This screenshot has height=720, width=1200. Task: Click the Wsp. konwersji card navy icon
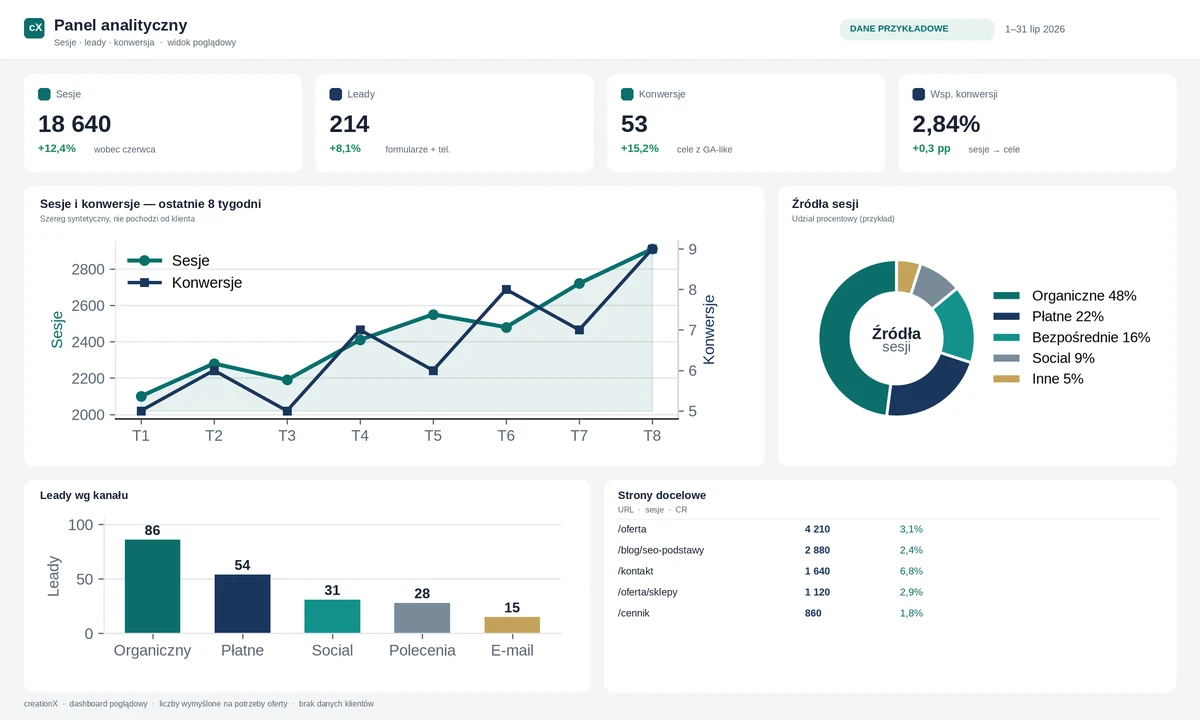[919, 94]
